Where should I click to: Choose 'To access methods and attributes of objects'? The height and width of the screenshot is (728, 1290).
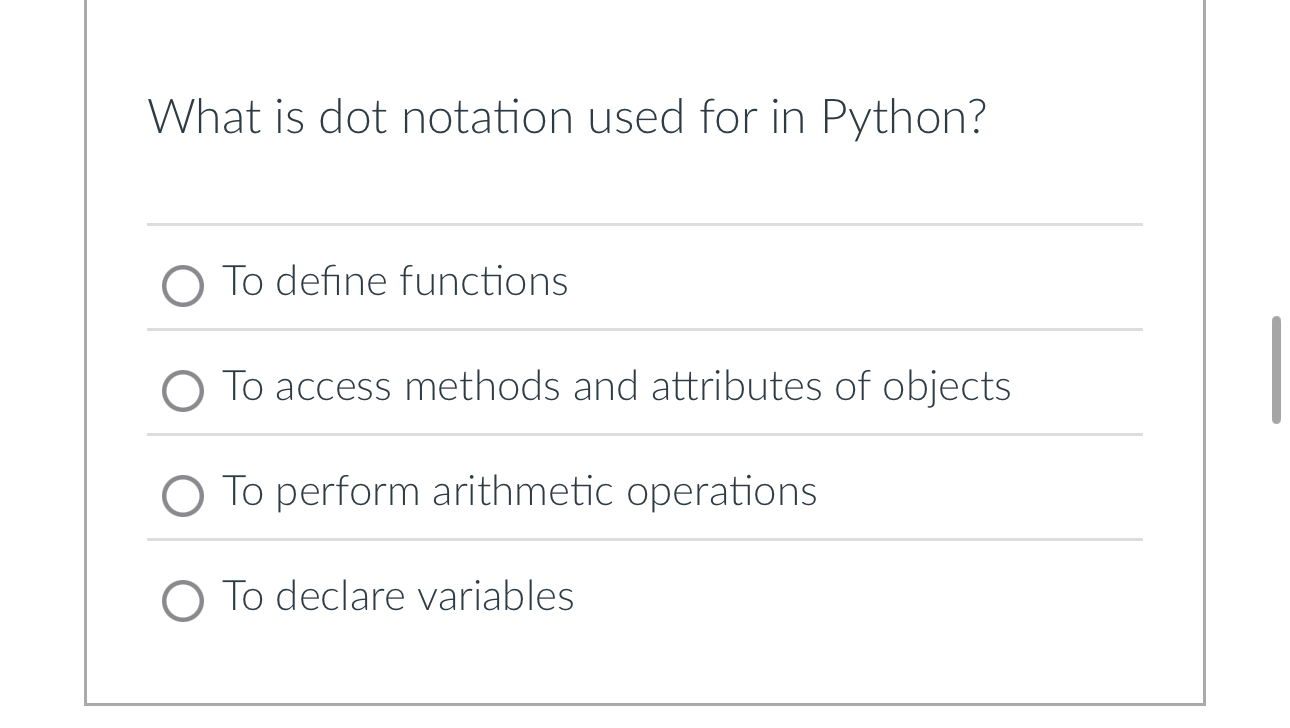(x=183, y=392)
